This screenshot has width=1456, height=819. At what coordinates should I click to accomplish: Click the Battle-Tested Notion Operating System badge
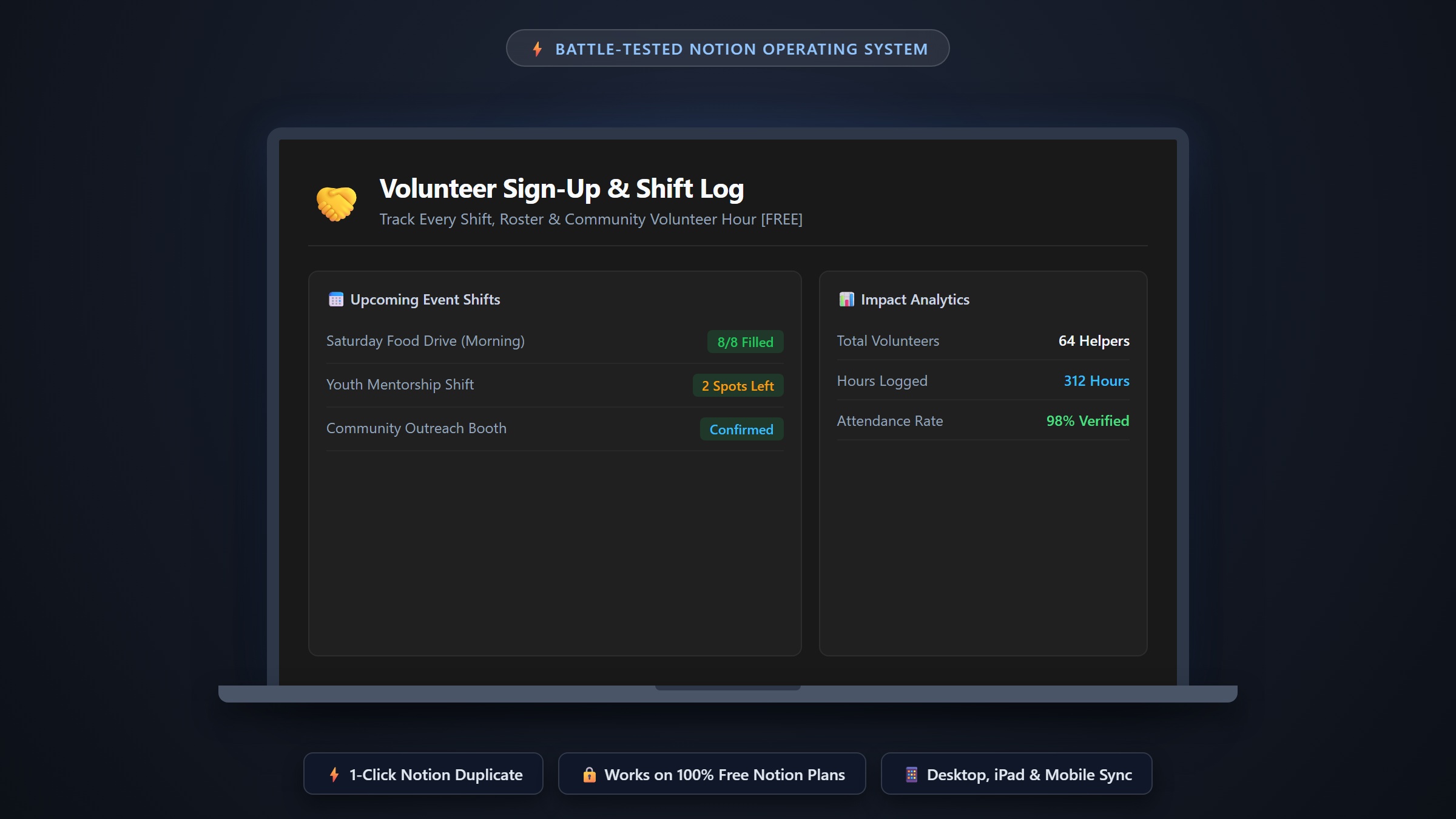(x=727, y=49)
